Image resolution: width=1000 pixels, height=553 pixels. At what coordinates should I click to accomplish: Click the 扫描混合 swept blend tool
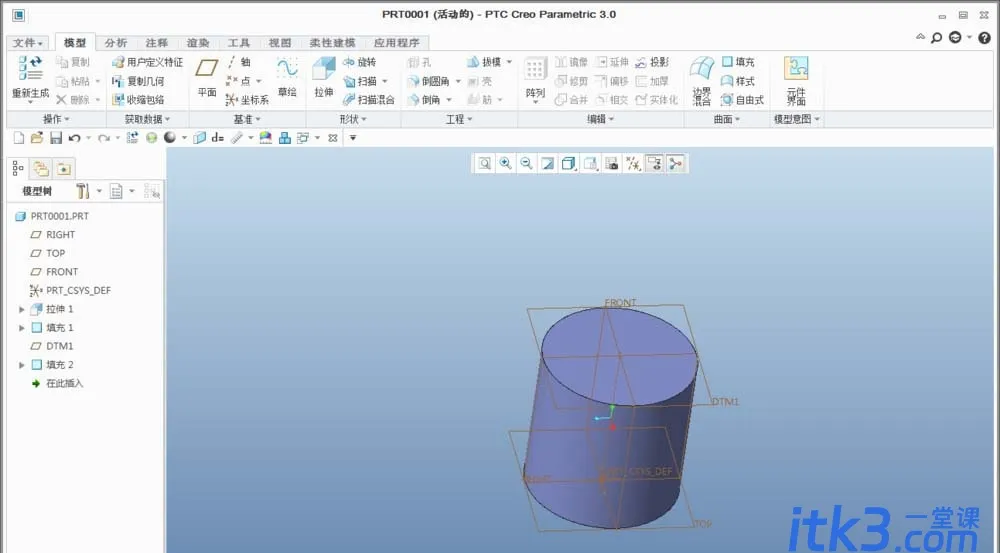click(369, 100)
